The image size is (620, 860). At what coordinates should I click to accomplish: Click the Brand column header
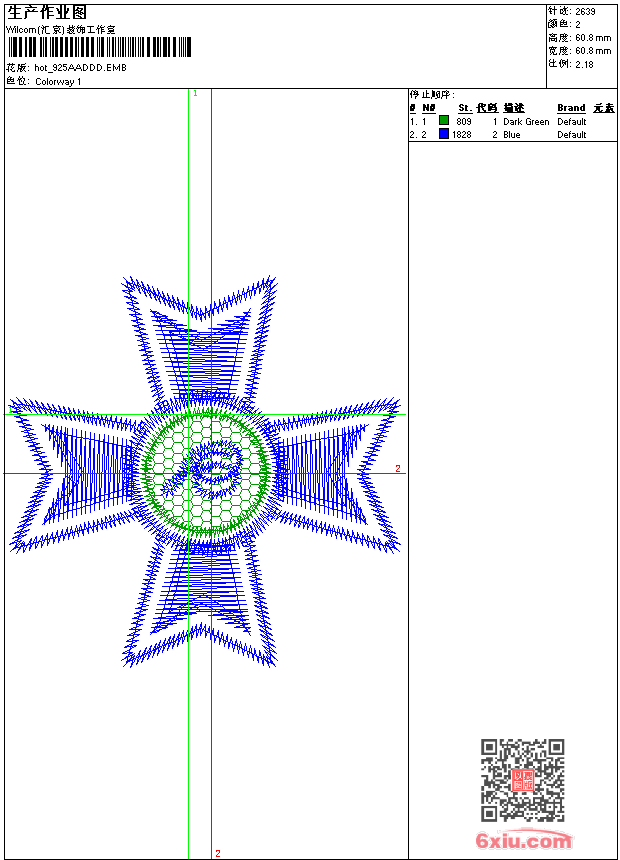[571, 108]
